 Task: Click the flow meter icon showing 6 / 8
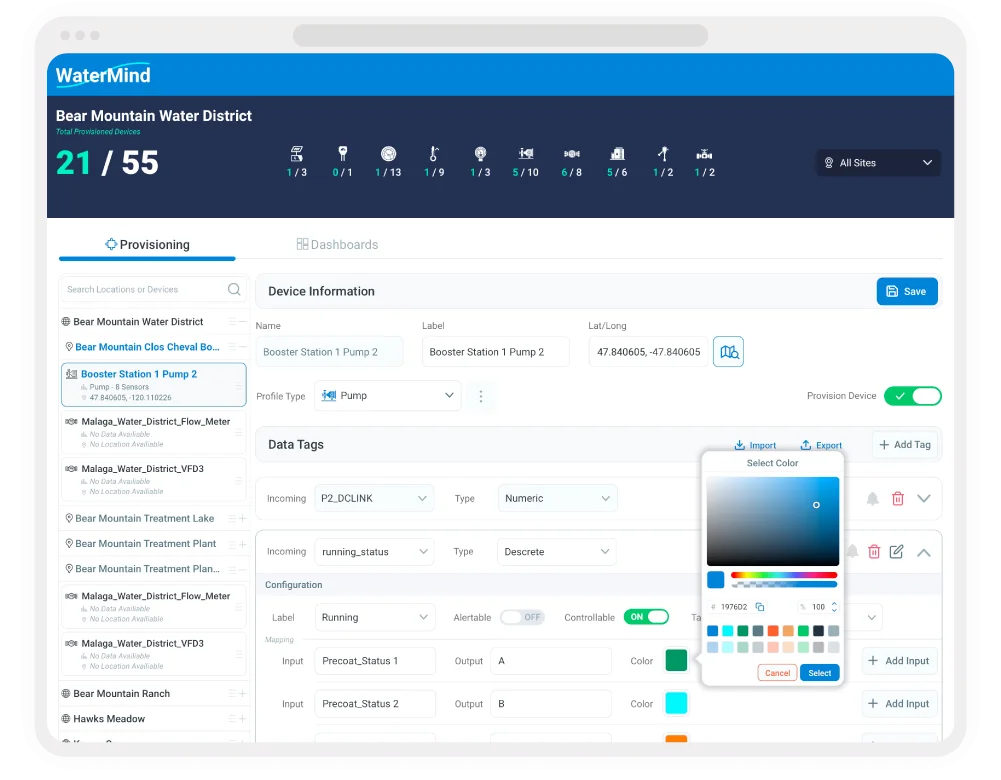[x=572, y=154]
